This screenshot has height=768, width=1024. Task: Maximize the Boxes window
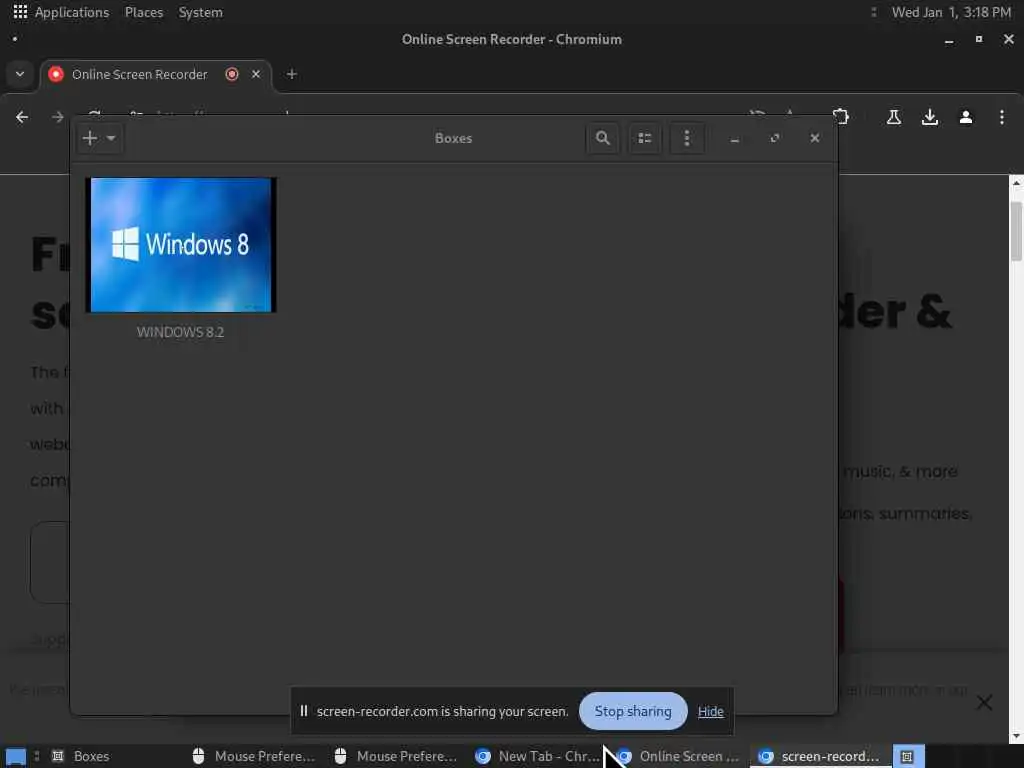point(775,138)
